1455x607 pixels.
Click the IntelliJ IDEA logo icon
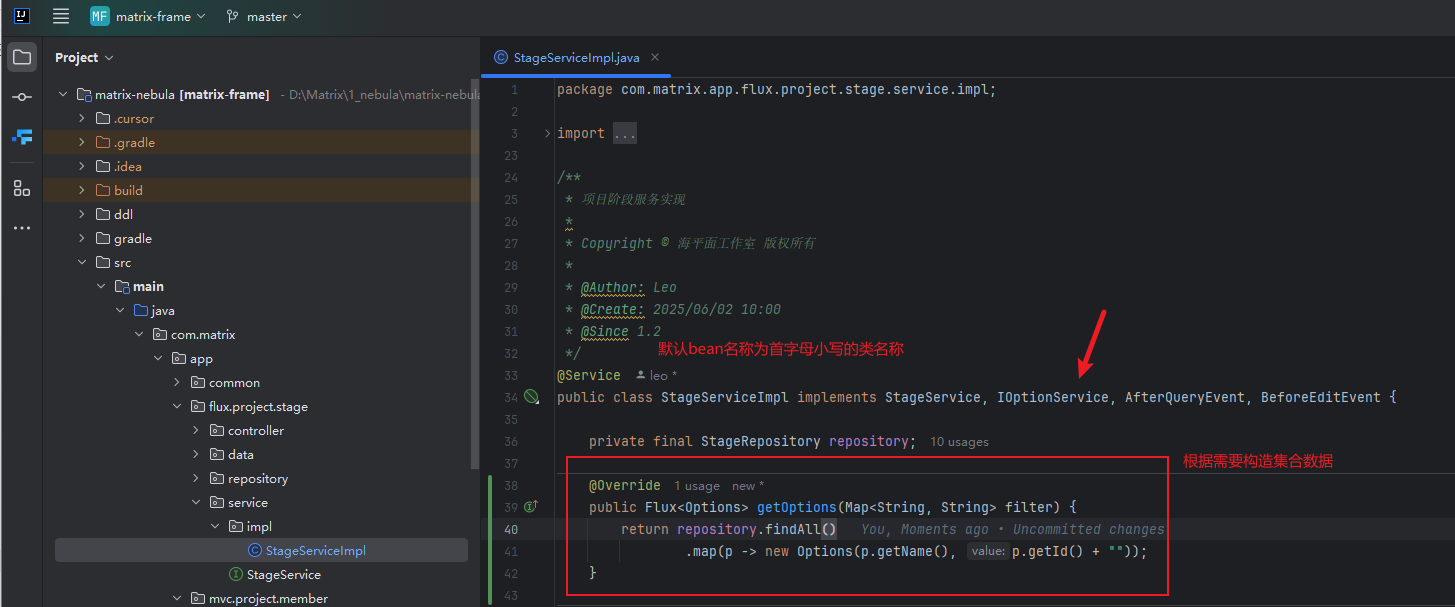21,16
